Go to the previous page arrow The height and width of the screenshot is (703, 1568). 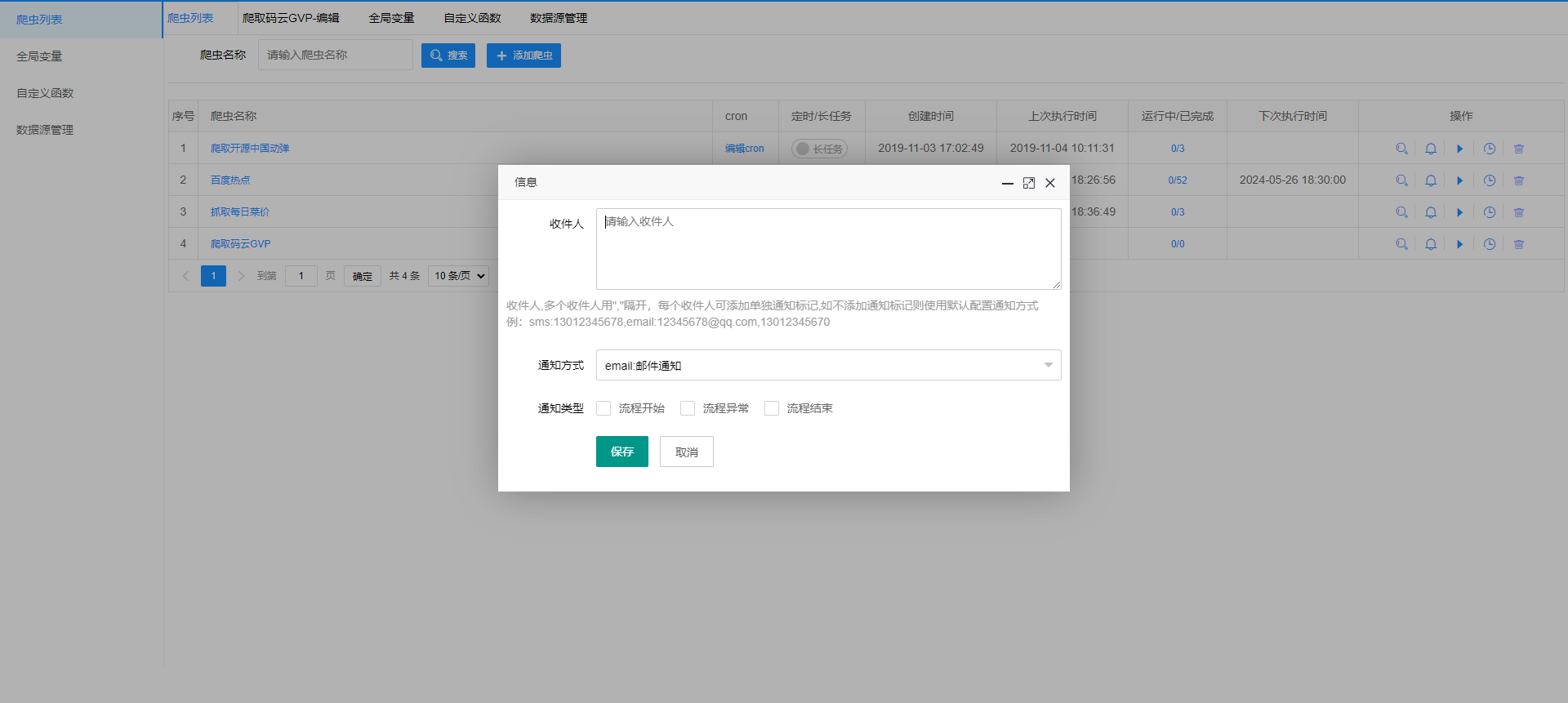[185, 276]
